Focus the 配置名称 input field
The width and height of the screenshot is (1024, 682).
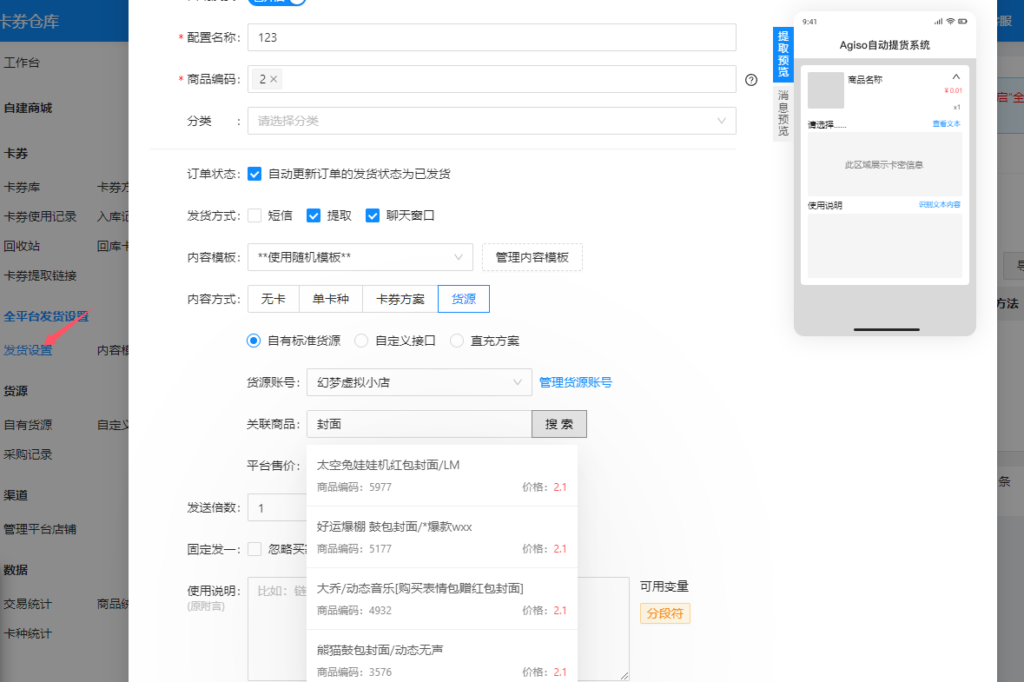[492, 37]
